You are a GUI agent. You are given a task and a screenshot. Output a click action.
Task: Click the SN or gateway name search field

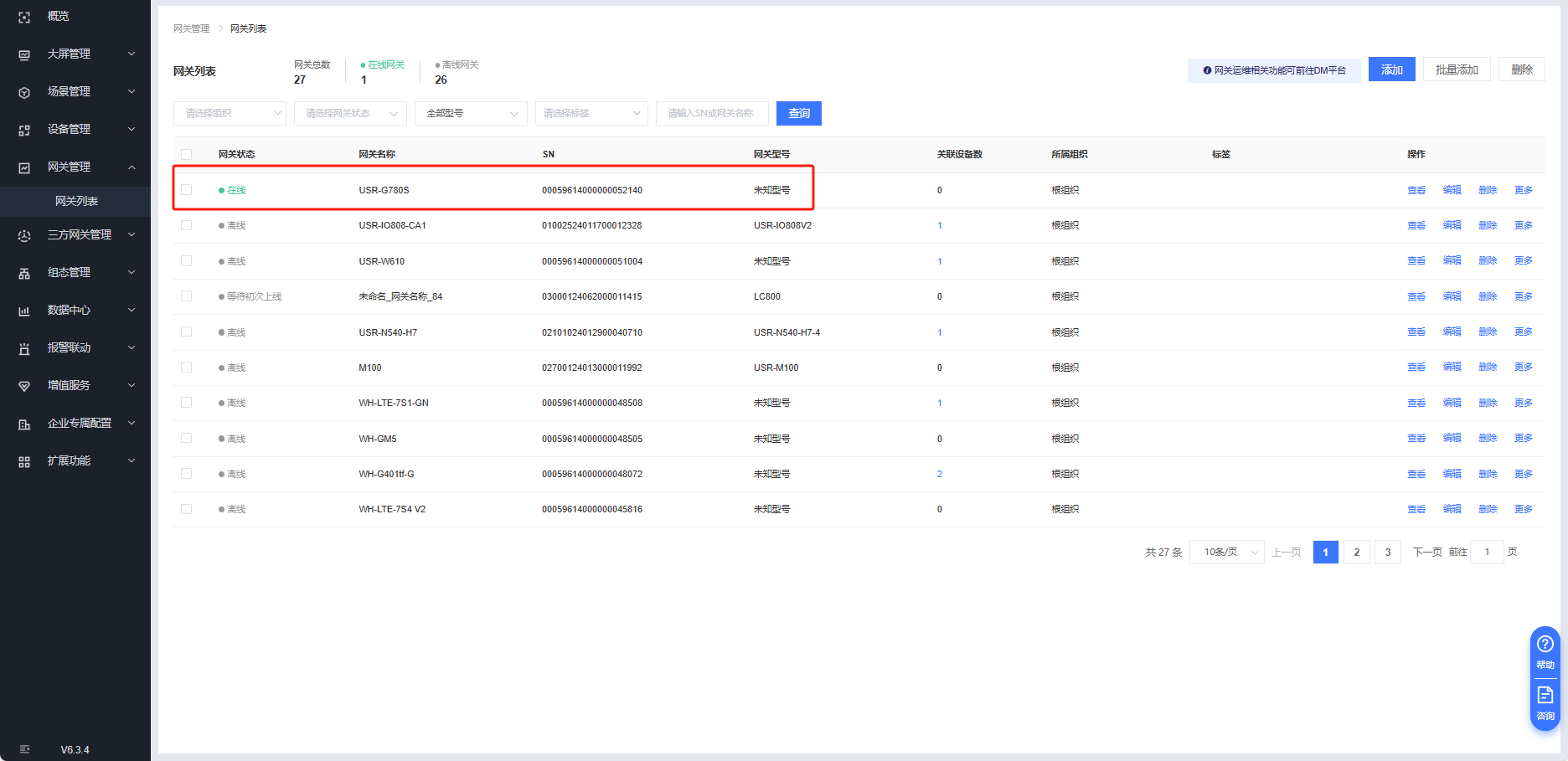click(x=712, y=113)
